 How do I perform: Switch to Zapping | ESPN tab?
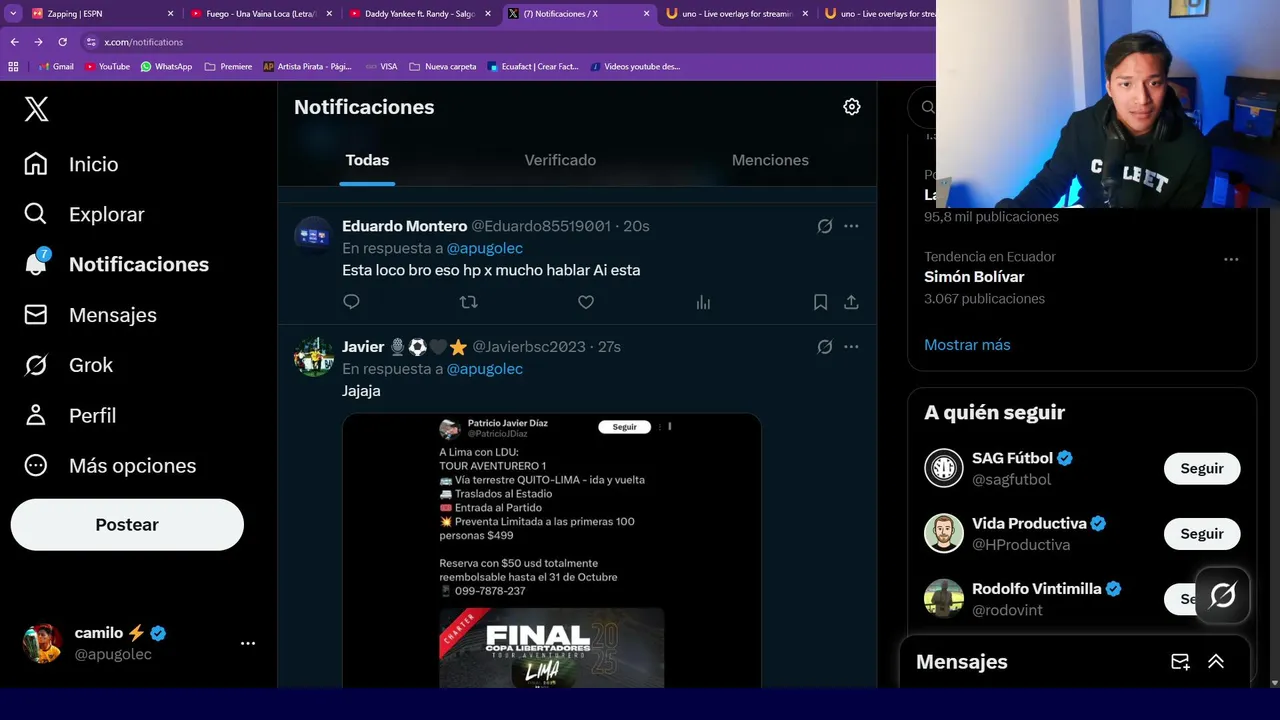coord(102,14)
